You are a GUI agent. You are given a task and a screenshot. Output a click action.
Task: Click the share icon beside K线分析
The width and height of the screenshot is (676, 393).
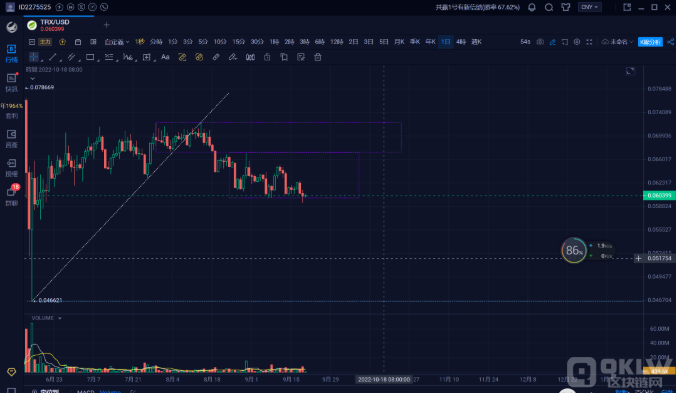click(670, 42)
